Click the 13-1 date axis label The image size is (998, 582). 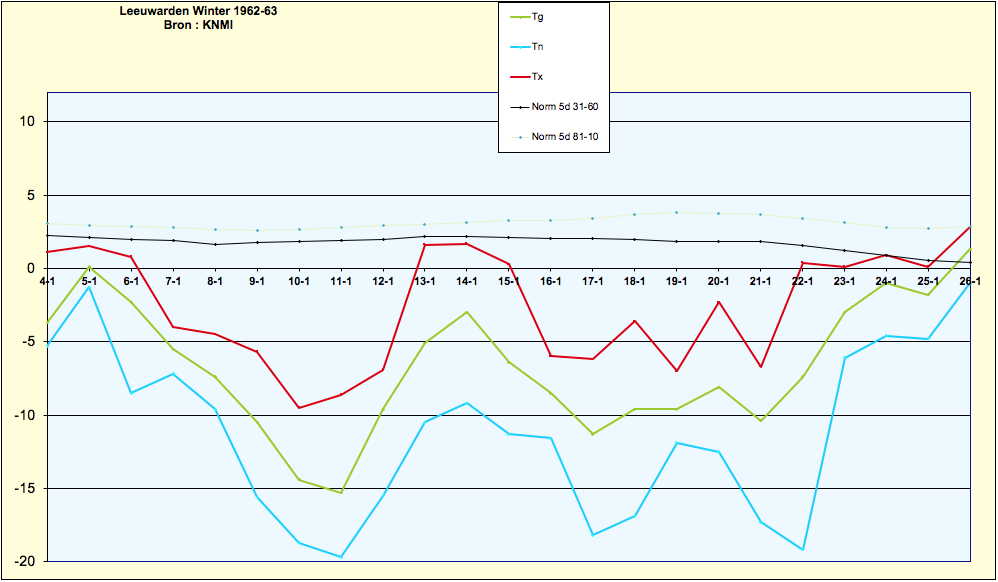point(425,281)
